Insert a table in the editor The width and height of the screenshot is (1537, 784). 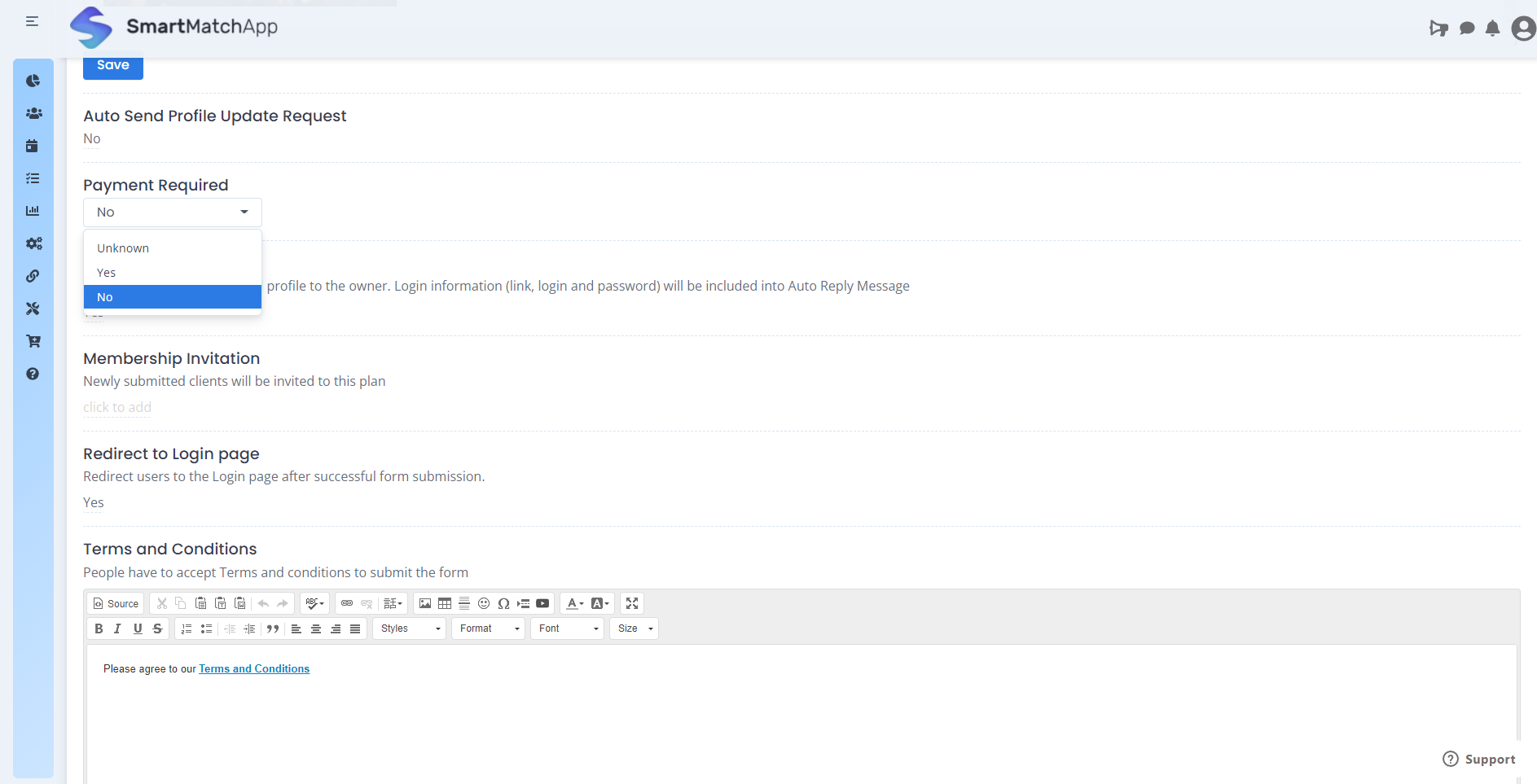point(445,603)
